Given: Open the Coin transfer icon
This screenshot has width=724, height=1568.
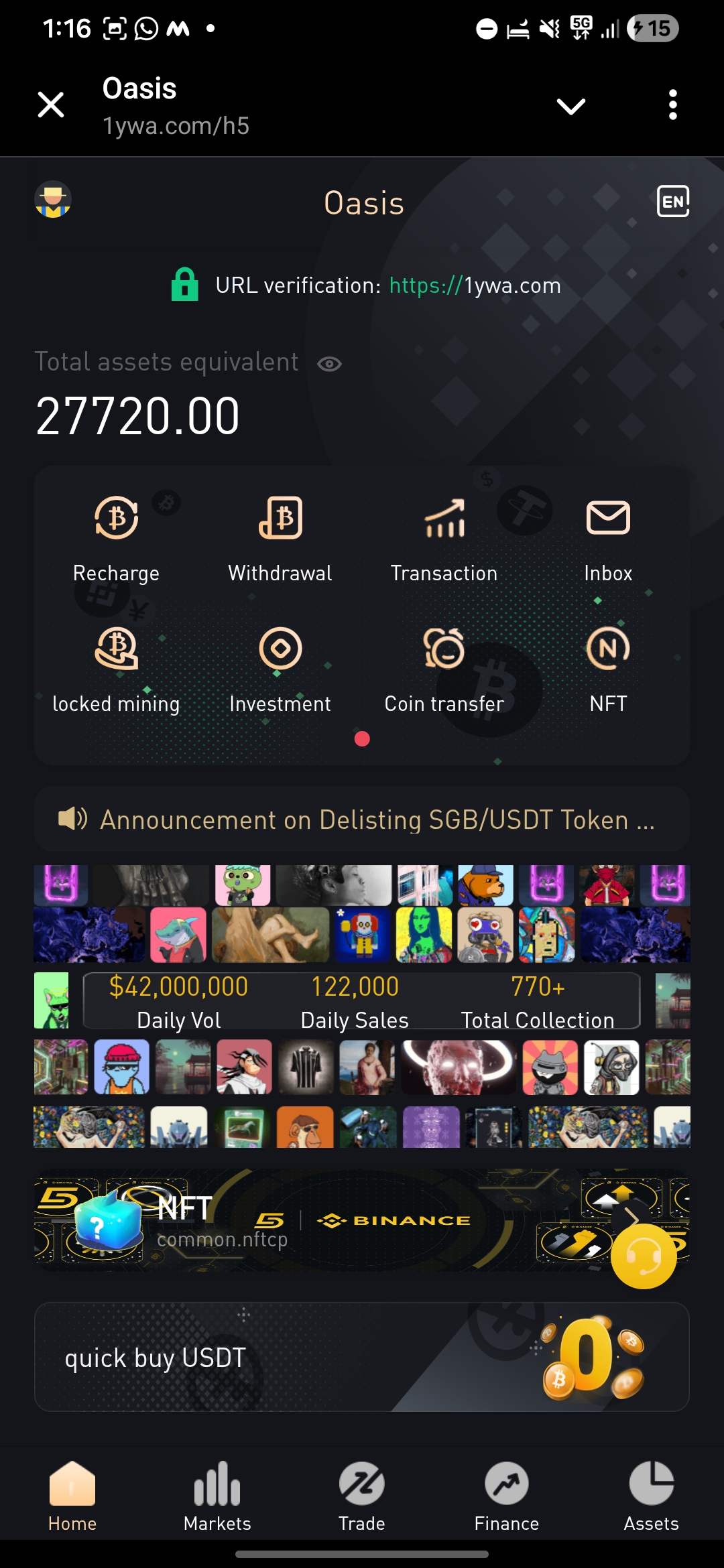Looking at the screenshot, I should 444,648.
